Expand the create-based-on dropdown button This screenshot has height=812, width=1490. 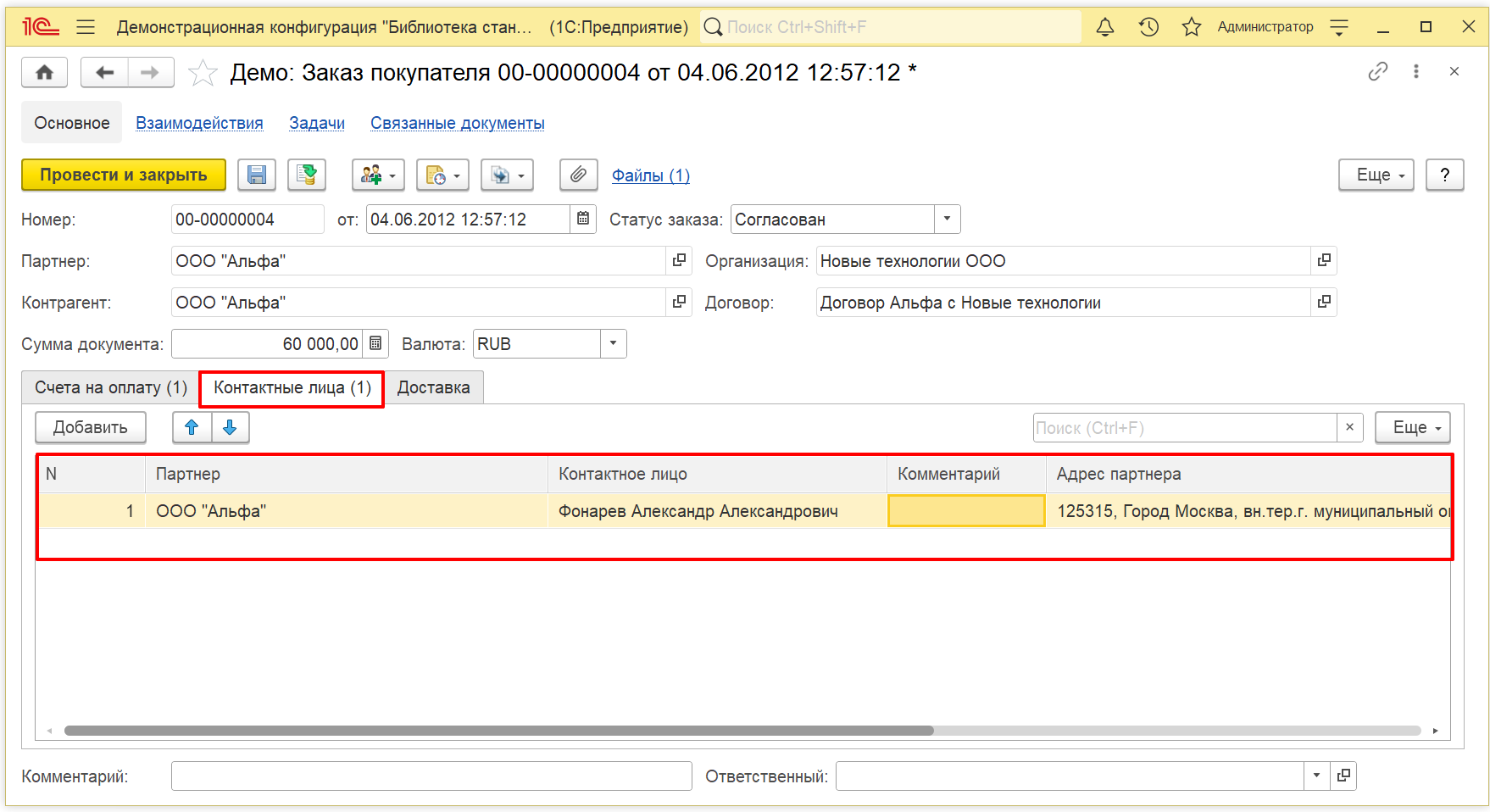pyautogui.click(x=507, y=175)
